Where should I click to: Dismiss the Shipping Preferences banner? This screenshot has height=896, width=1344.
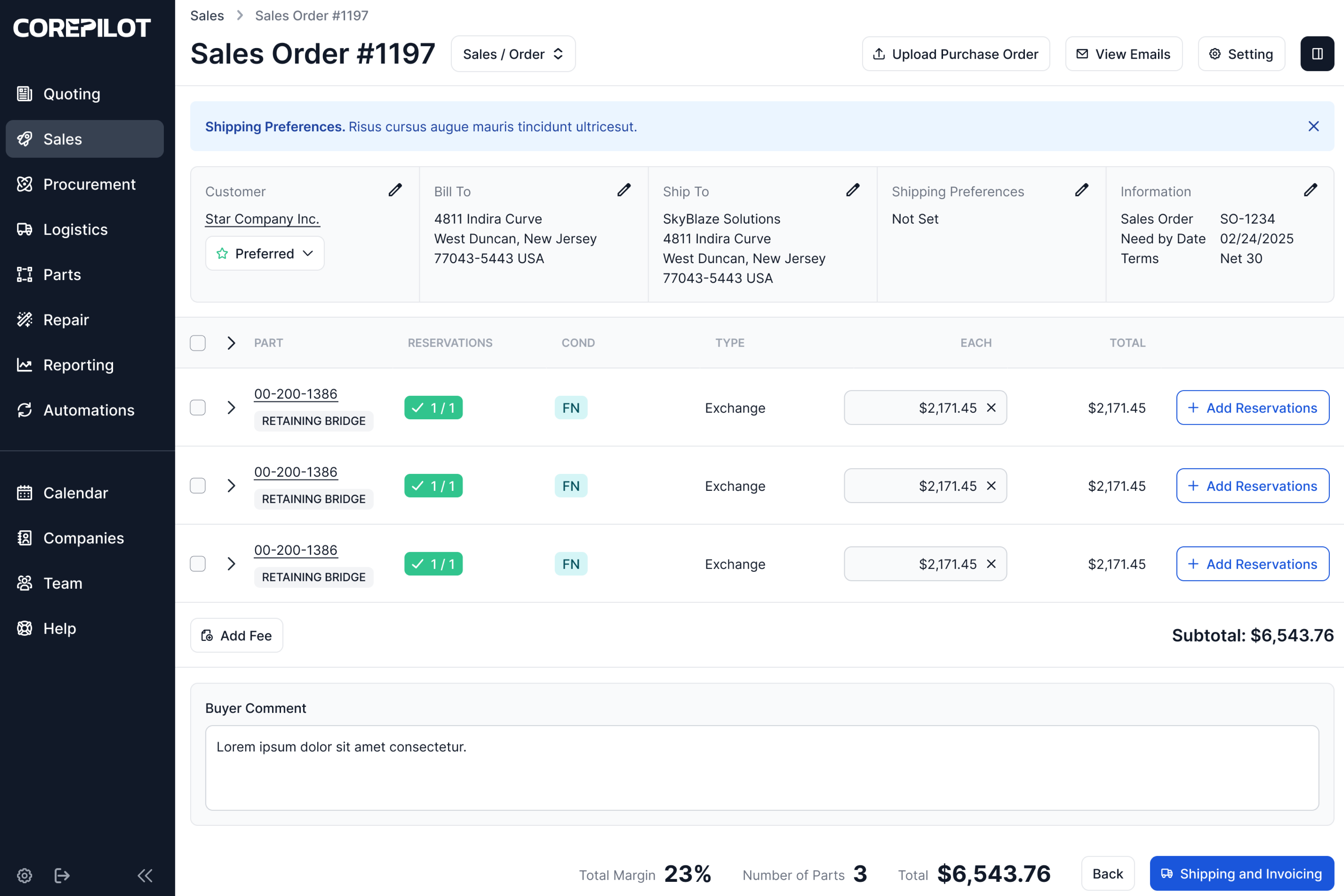point(1313,126)
